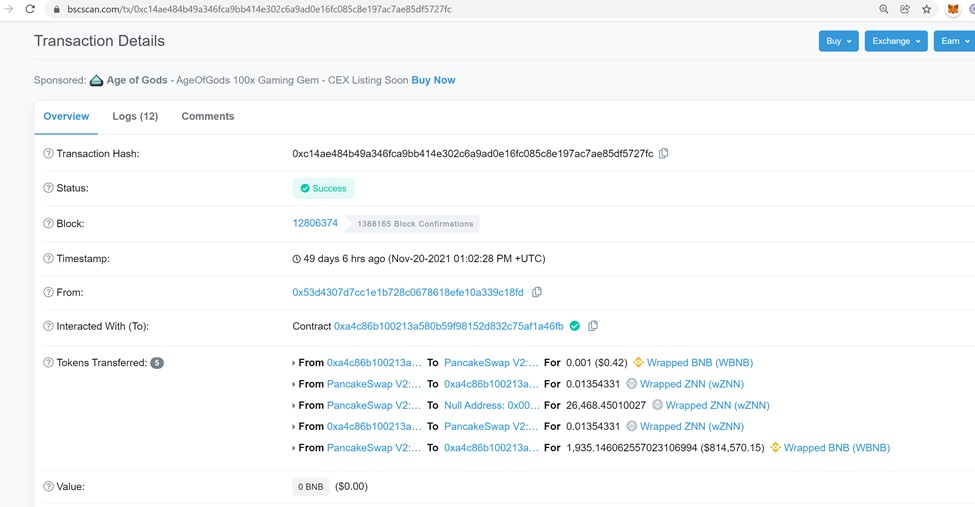Viewport: 975px width, 507px height.
Task: Click the Transaction Details heading
Action: tap(99, 41)
